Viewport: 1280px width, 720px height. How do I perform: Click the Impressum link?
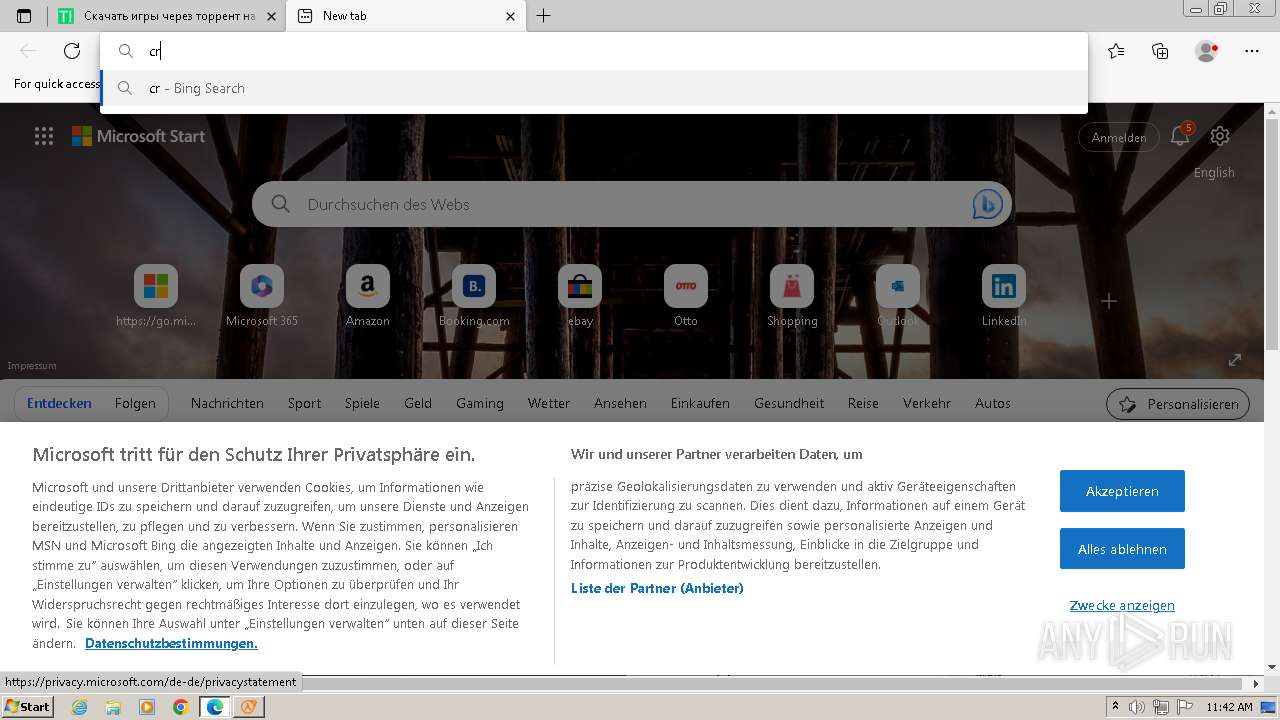click(x=32, y=366)
